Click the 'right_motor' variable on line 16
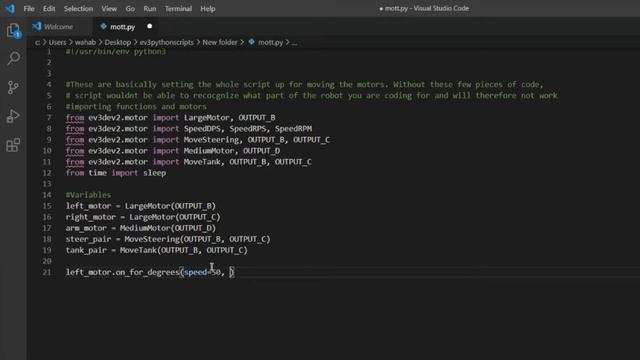The image size is (640, 360). point(91,217)
